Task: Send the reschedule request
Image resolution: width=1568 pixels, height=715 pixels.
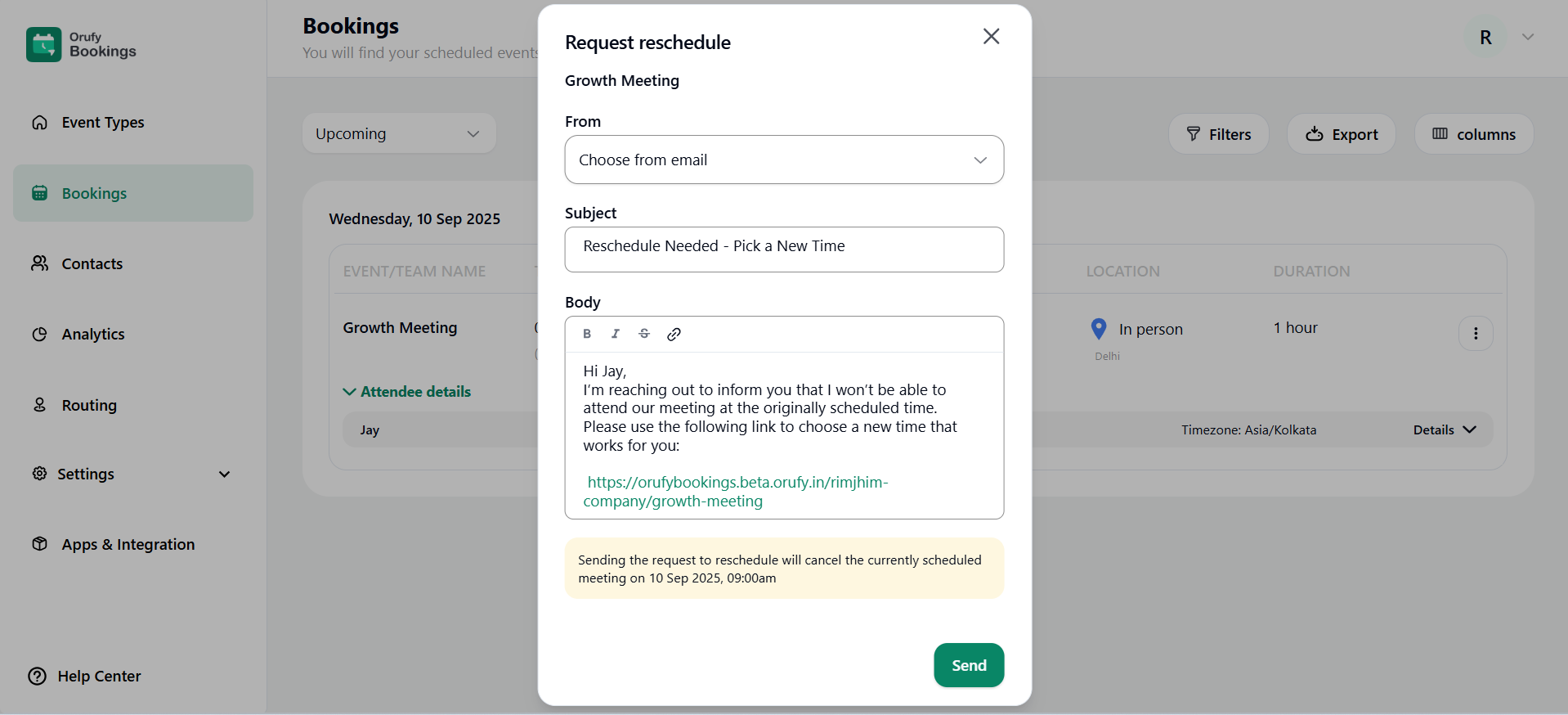Action: click(x=968, y=665)
